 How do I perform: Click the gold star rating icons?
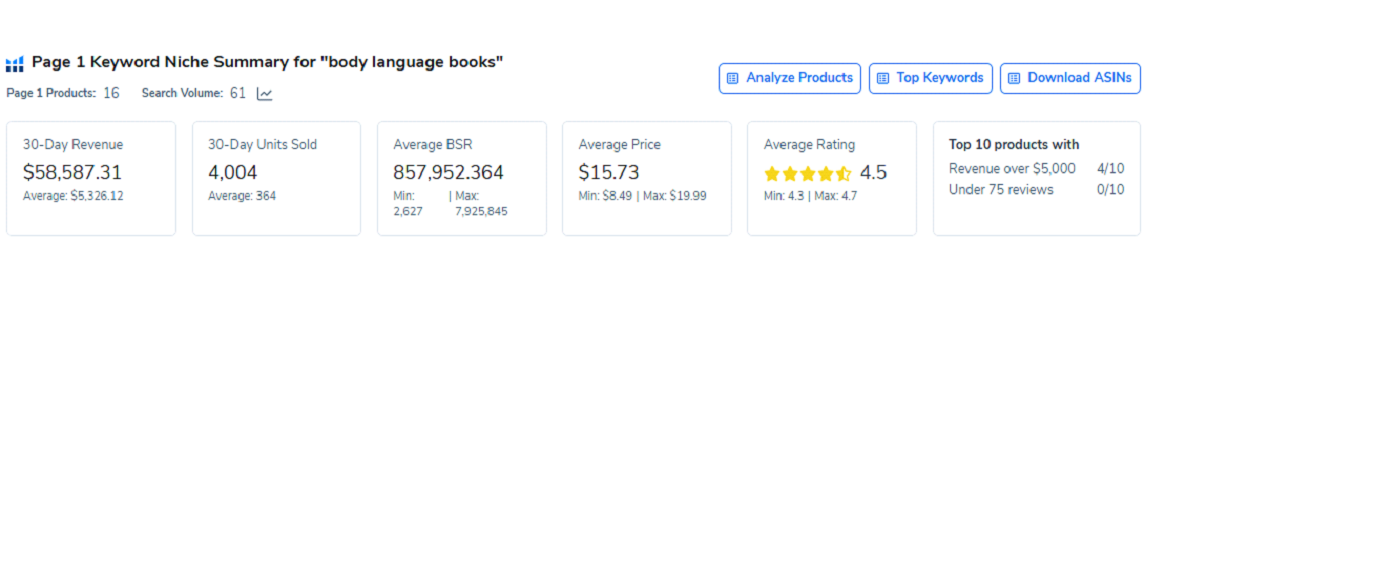808,173
